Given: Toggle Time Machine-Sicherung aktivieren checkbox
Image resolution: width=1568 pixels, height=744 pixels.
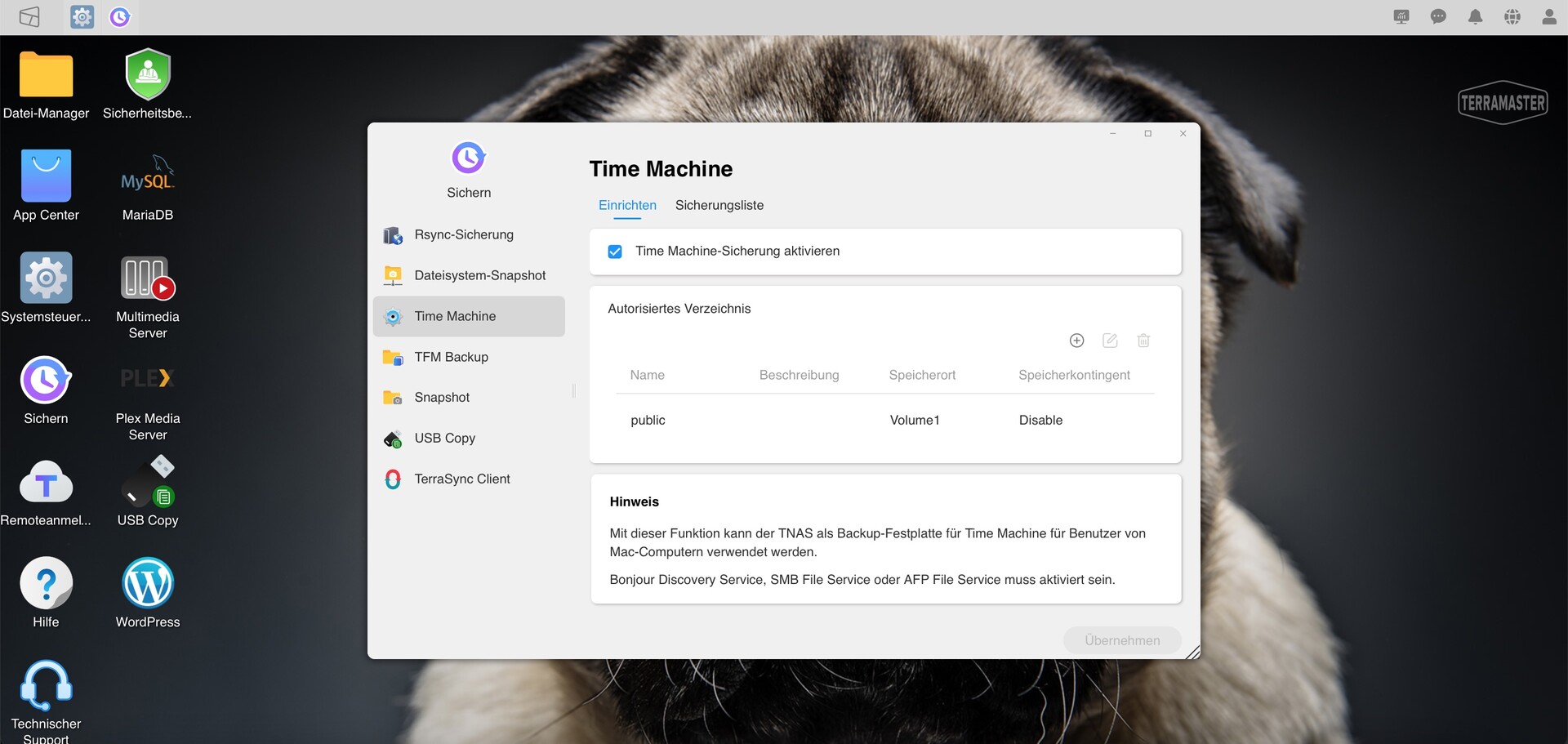Looking at the screenshot, I should point(615,252).
